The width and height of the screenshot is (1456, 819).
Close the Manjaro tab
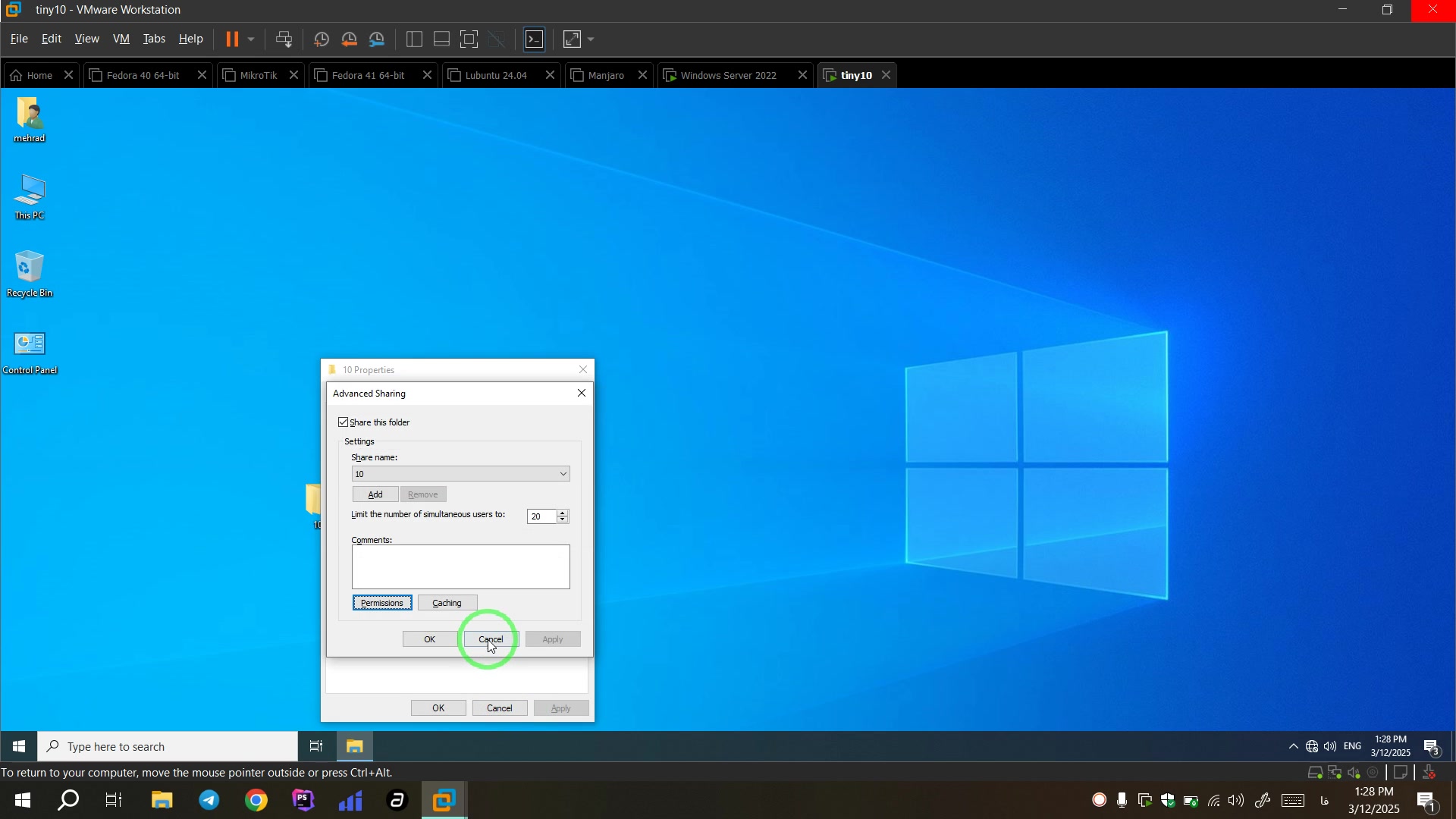643,75
